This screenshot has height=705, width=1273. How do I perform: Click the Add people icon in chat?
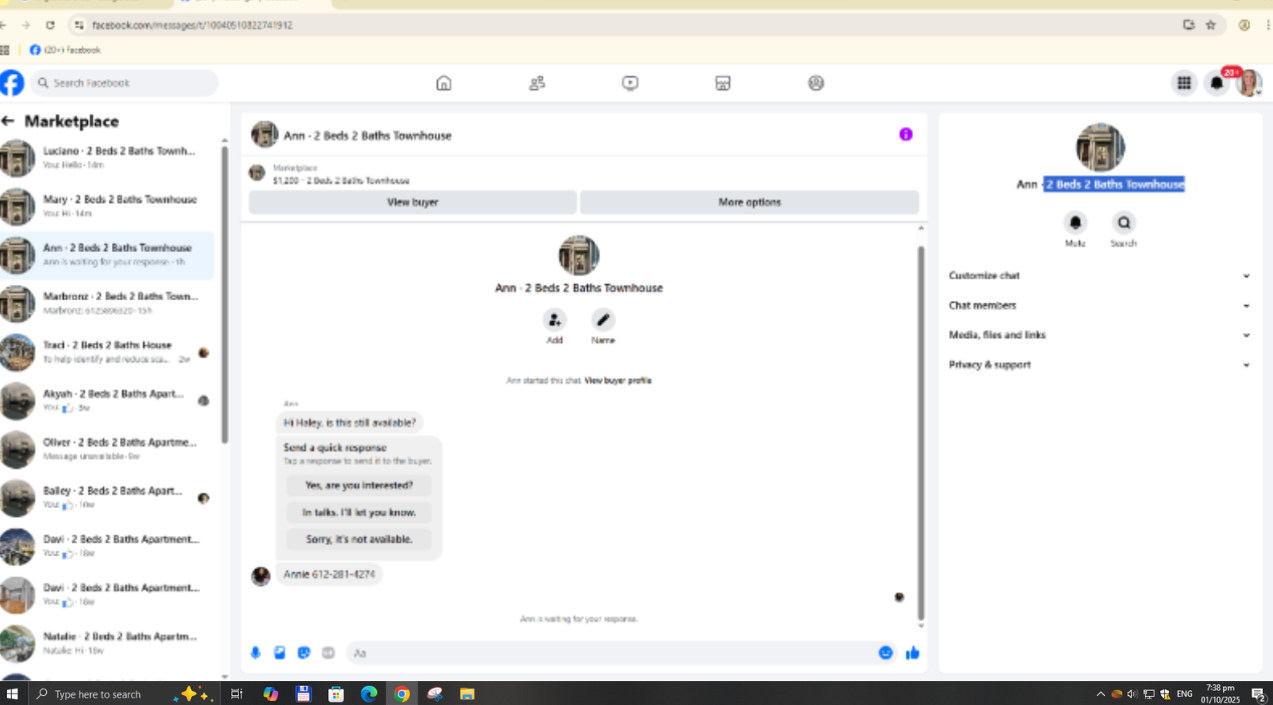(x=555, y=320)
